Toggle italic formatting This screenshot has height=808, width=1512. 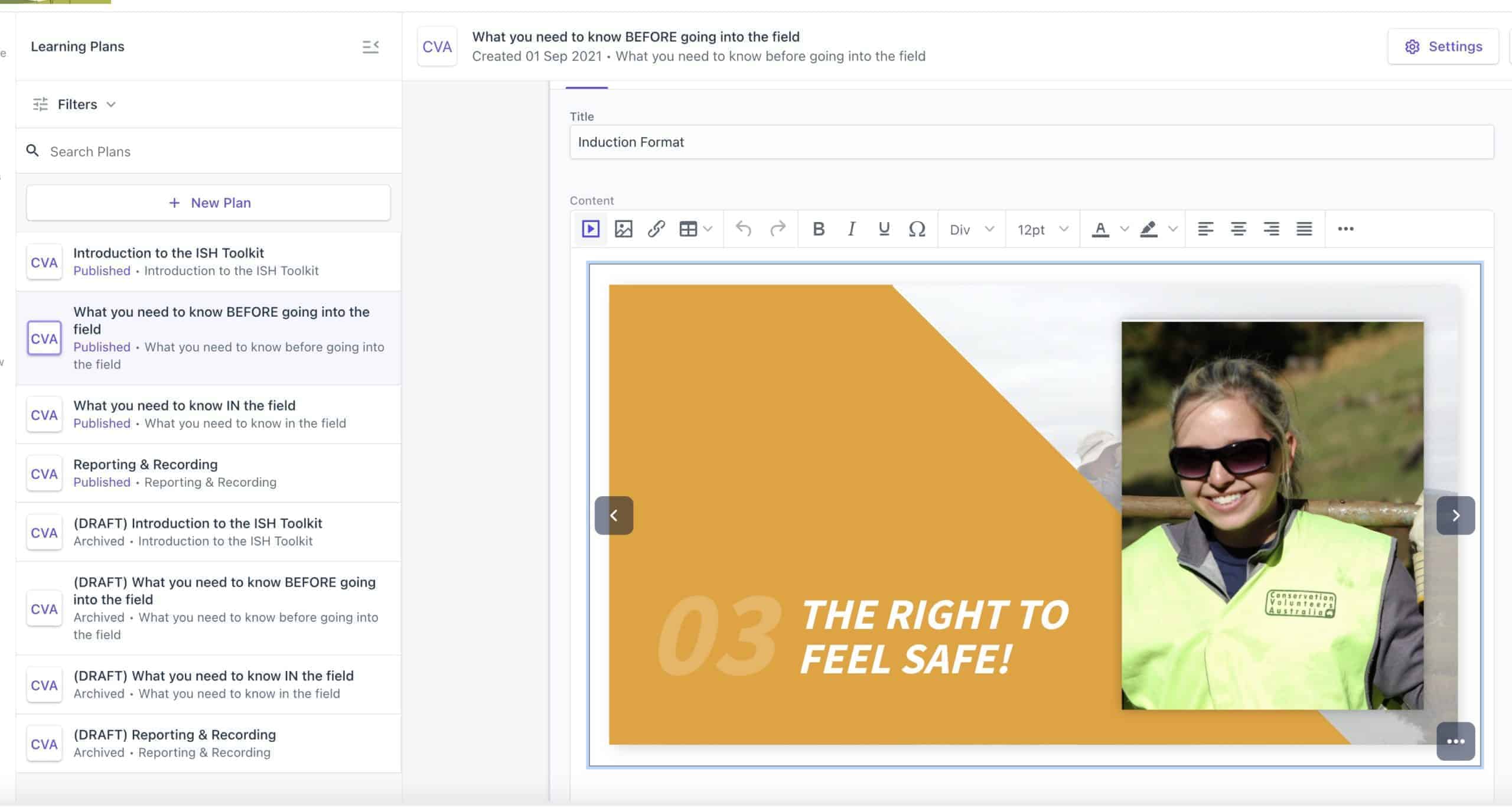coord(851,229)
